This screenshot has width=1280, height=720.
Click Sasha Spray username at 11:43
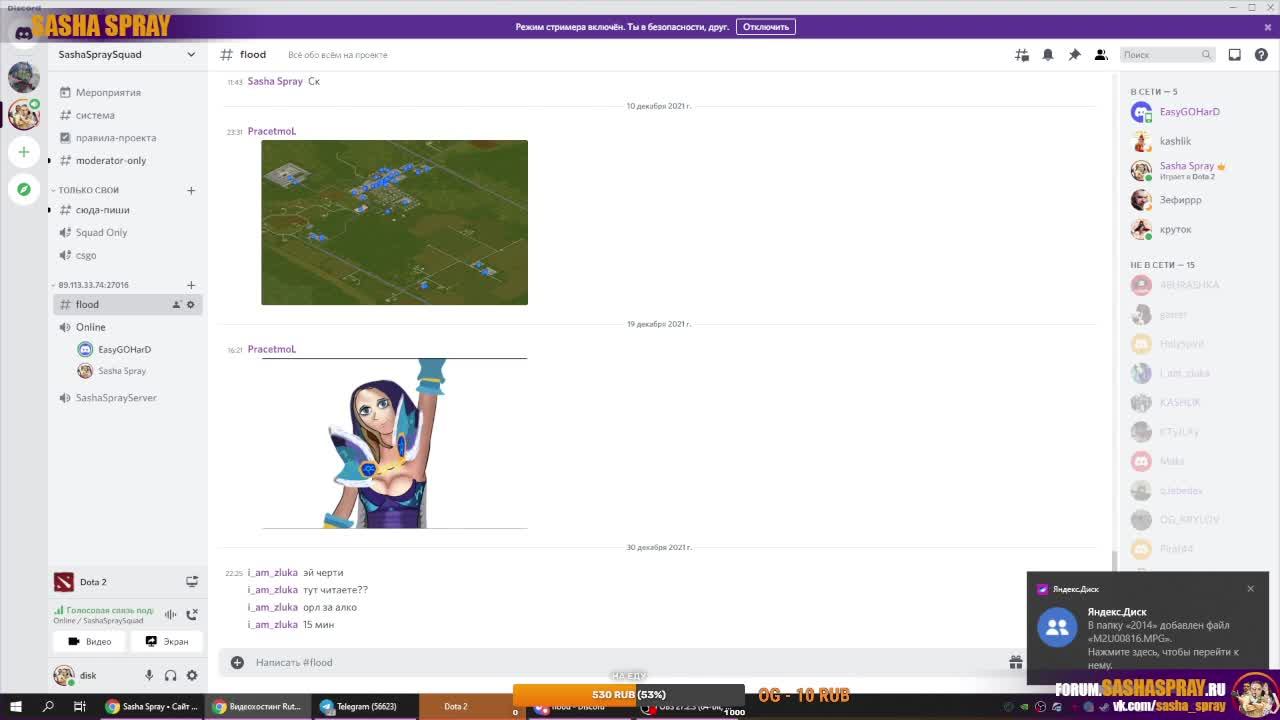click(275, 81)
